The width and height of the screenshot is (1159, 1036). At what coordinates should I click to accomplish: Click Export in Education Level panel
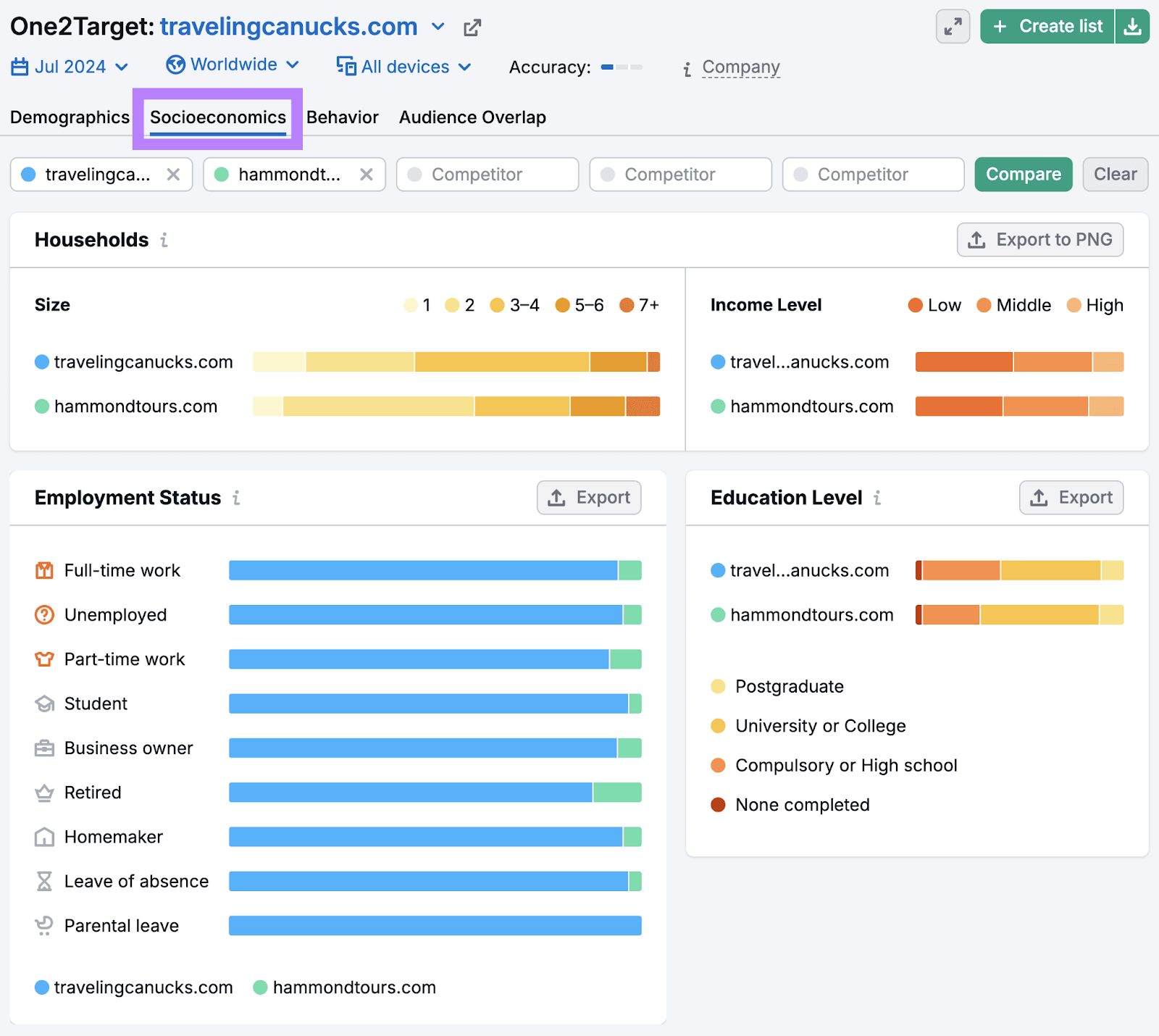pyautogui.click(x=1071, y=498)
